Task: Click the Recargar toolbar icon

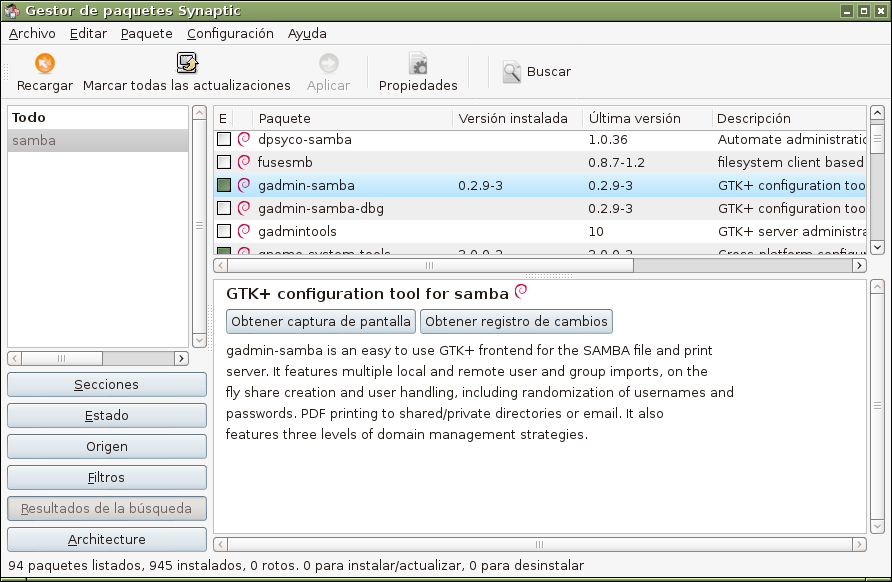Action: pyautogui.click(x=44, y=64)
